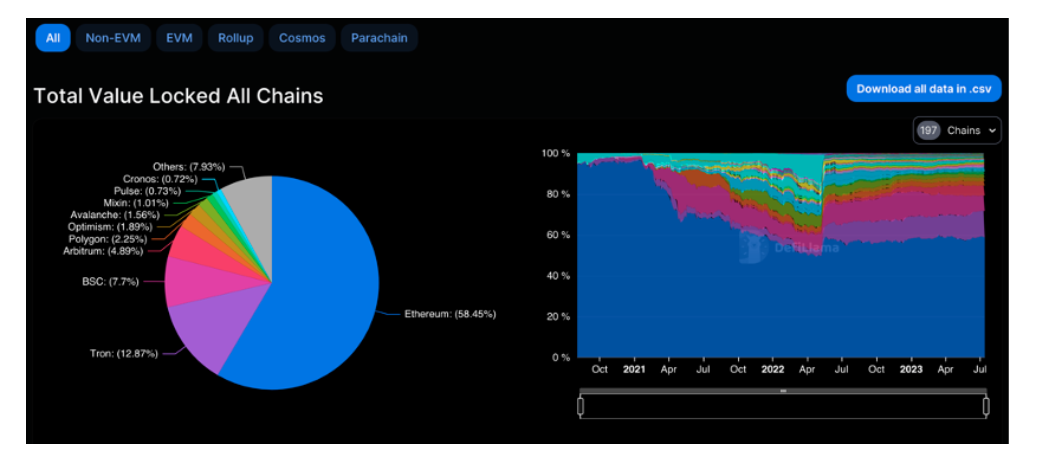Screen dimensions: 1042x460
Task: Select the Parachain filter tab
Action: click(x=379, y=38)
